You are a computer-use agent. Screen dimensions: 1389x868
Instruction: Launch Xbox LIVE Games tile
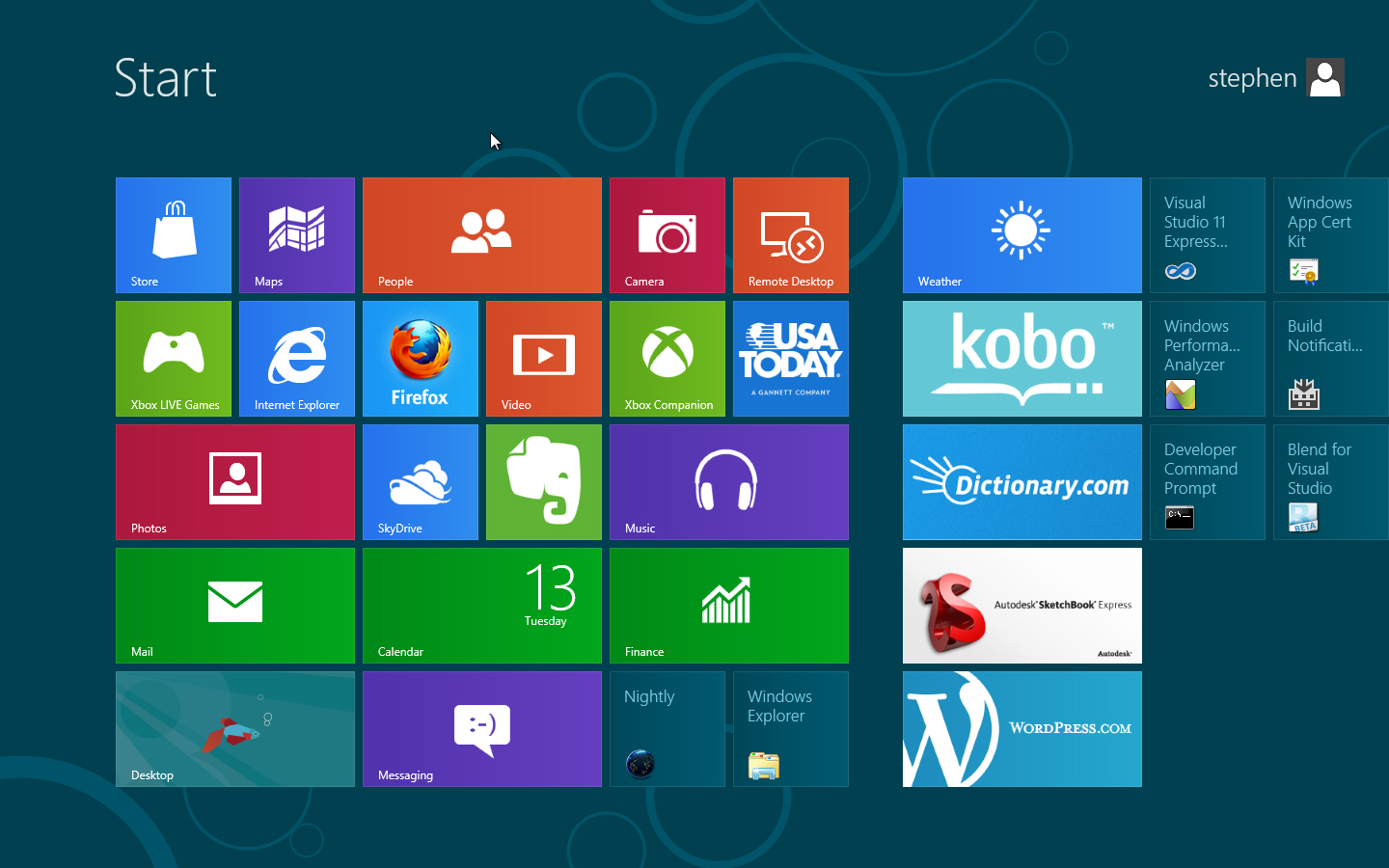pyautogui.click(x=174, y=358)
